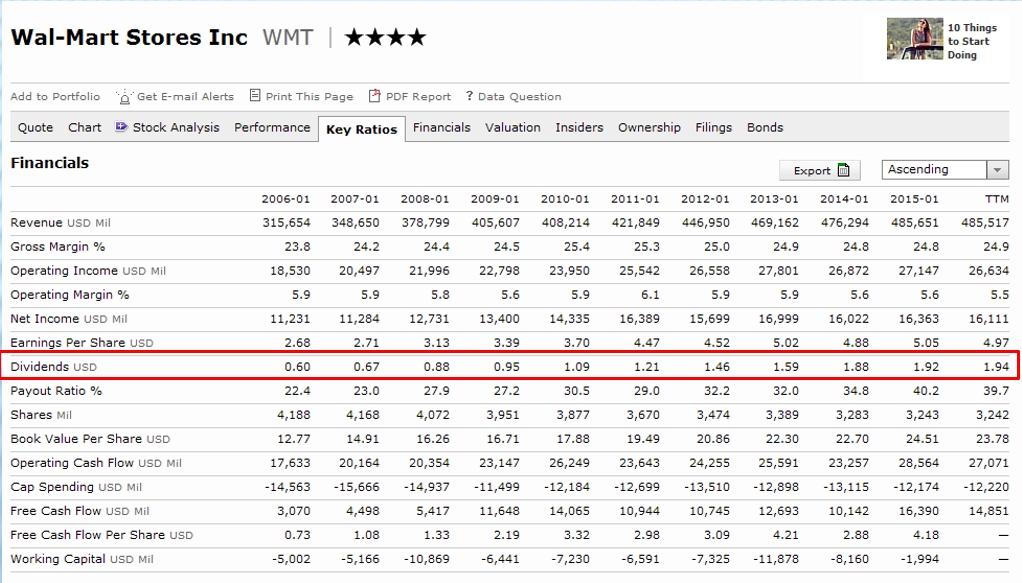Click the Ascending dropdown arrow
The width and height of the screenshot is (1022, 583).
(997, 170)
